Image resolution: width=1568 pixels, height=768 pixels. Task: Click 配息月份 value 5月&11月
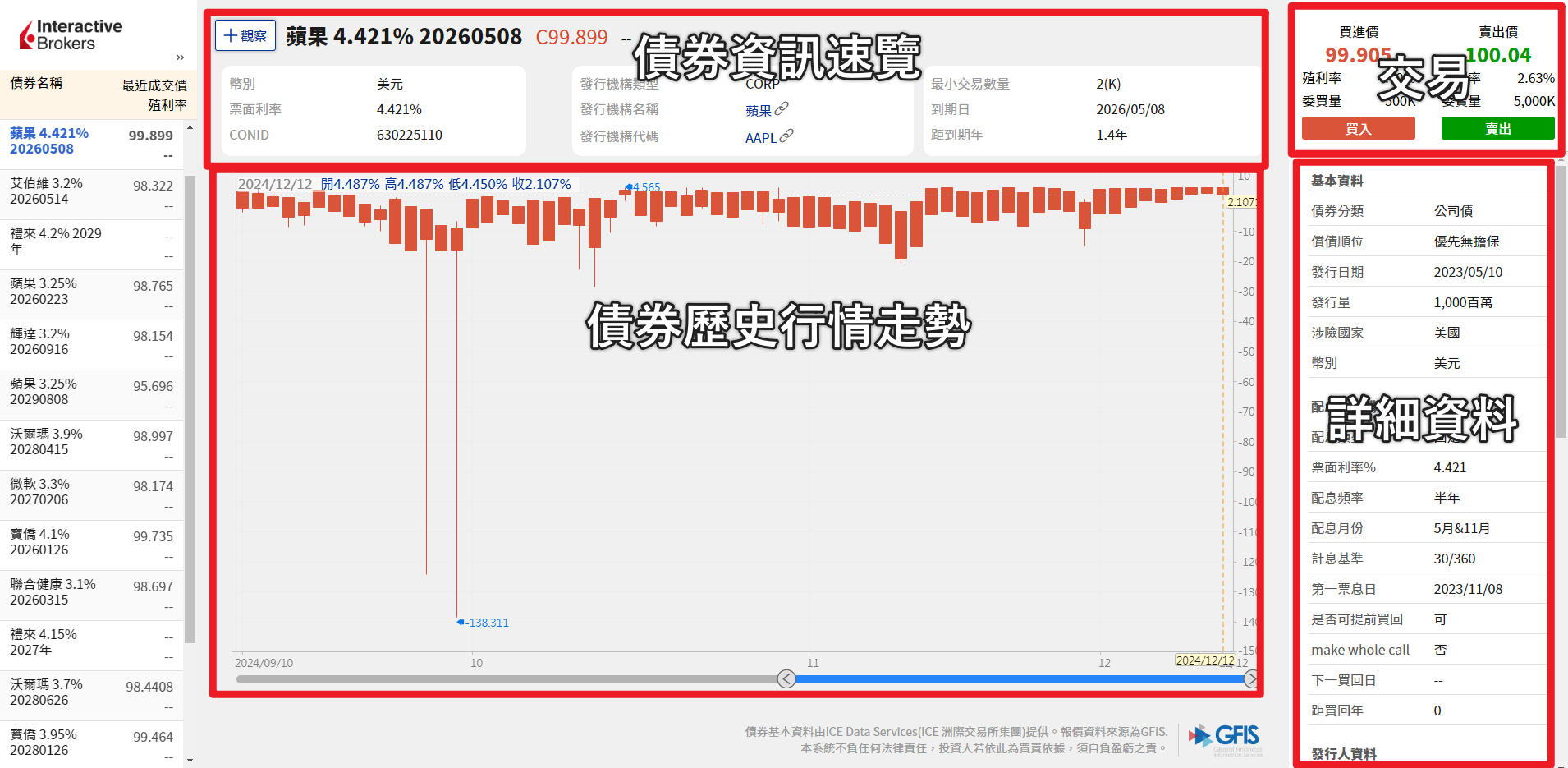tap(1462, 528)
